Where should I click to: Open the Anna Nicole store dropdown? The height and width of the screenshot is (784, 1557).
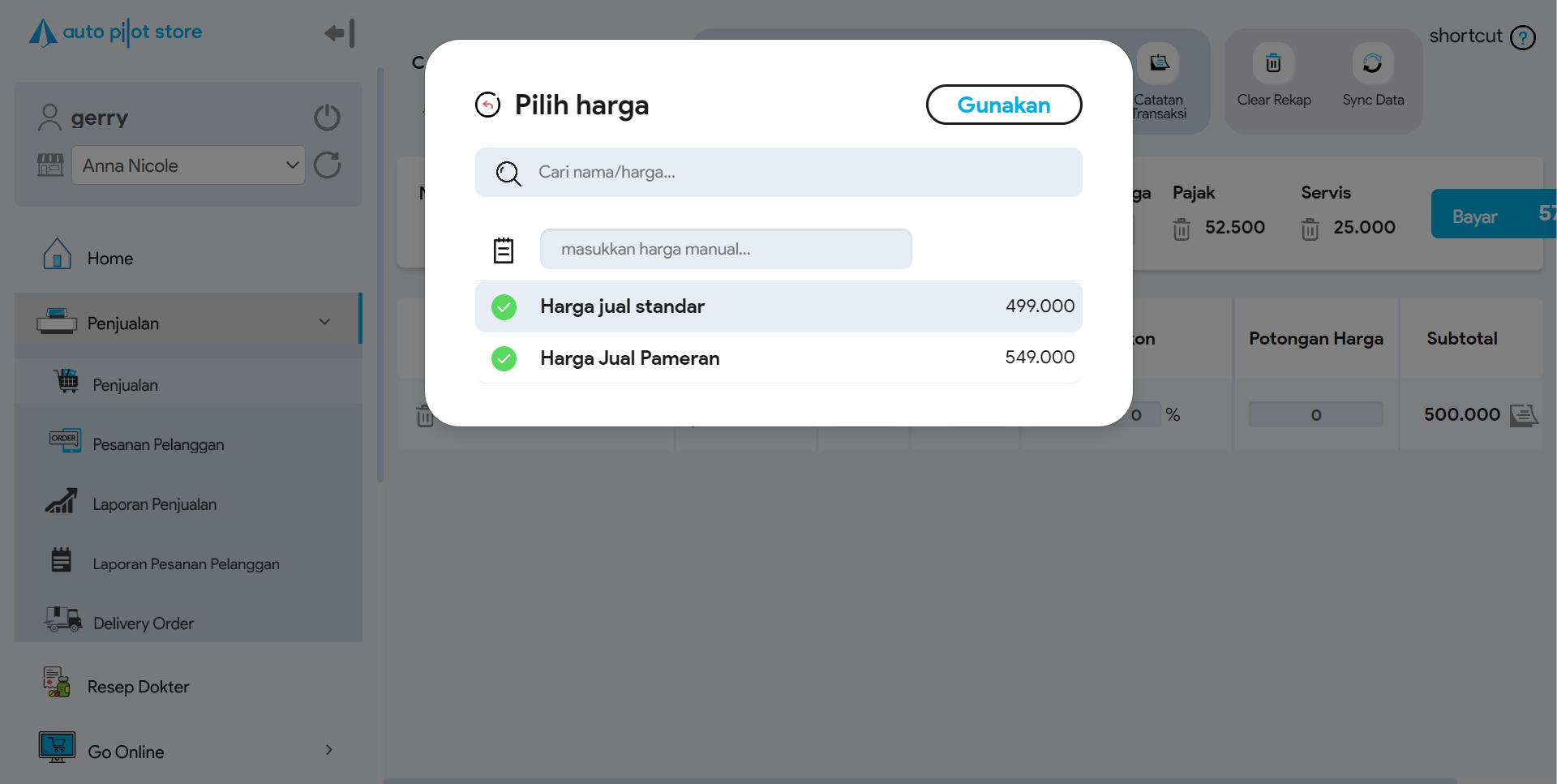188,165
